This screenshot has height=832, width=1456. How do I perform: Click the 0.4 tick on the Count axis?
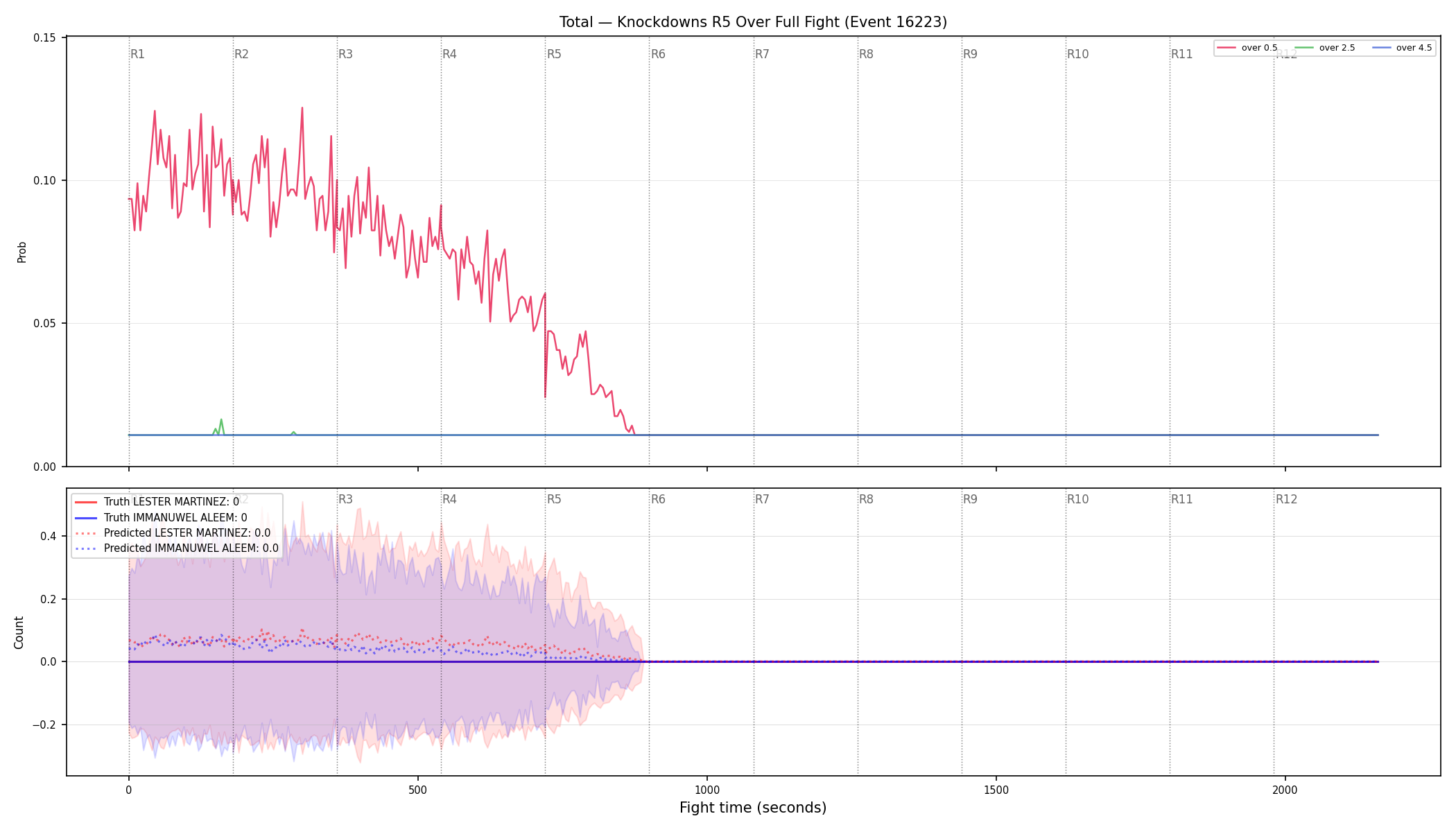tap(49, 536)
